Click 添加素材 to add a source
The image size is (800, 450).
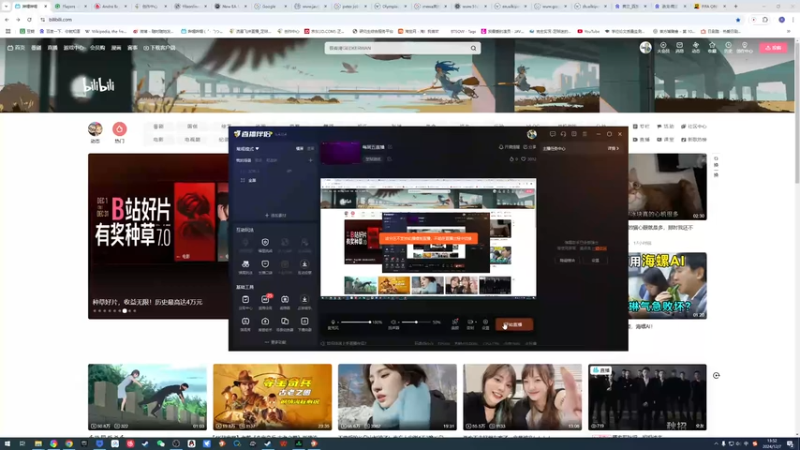275,215
